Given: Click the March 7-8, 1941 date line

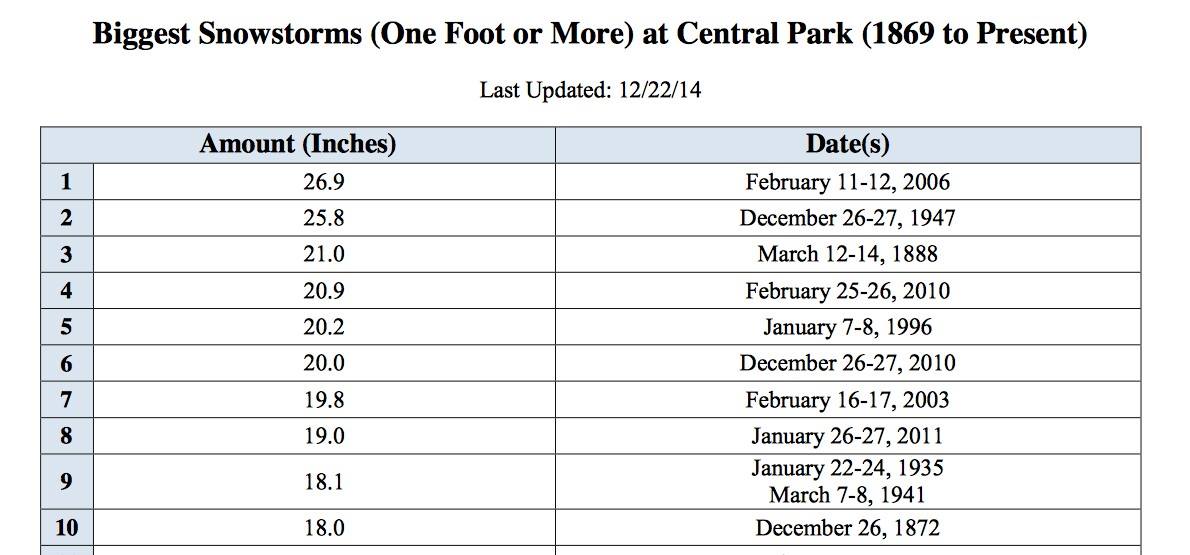Looking at the screenshot, I should click(847, 494).
